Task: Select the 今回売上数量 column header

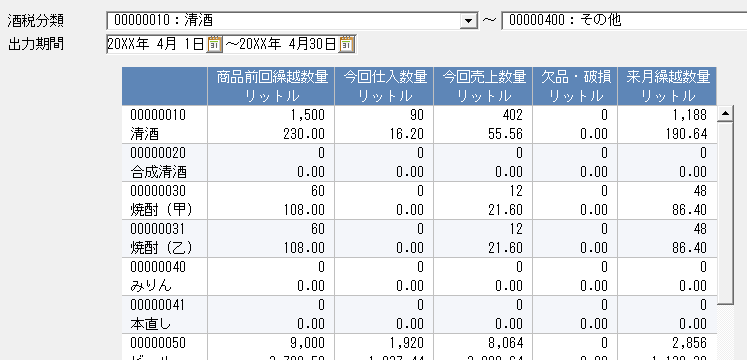Action: point(483,86)
